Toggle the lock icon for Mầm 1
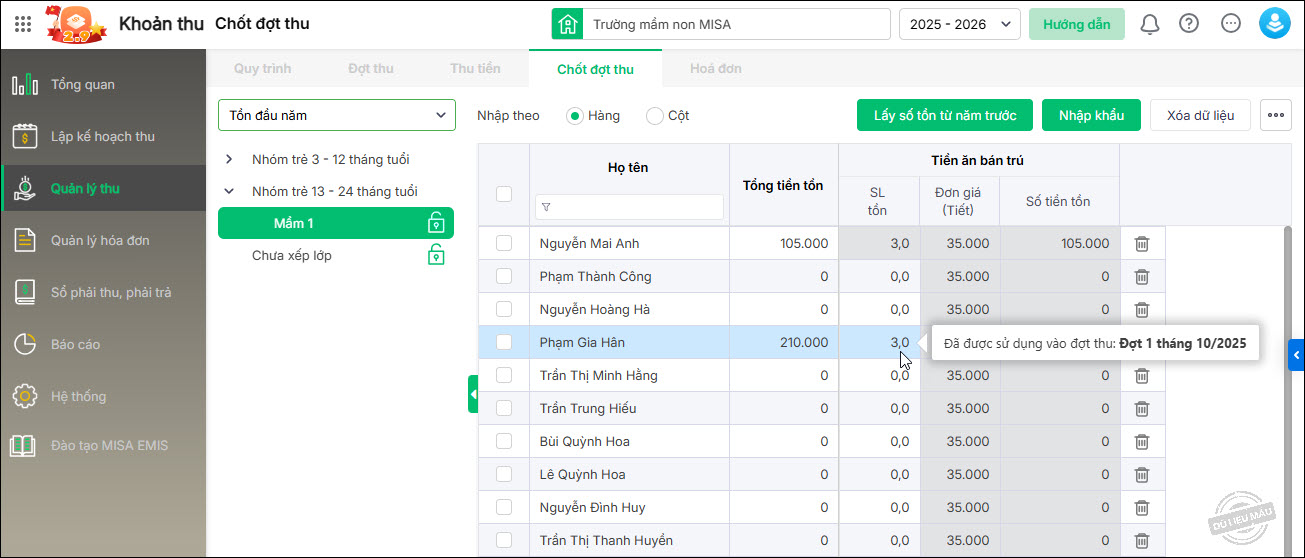 (435, 223)
